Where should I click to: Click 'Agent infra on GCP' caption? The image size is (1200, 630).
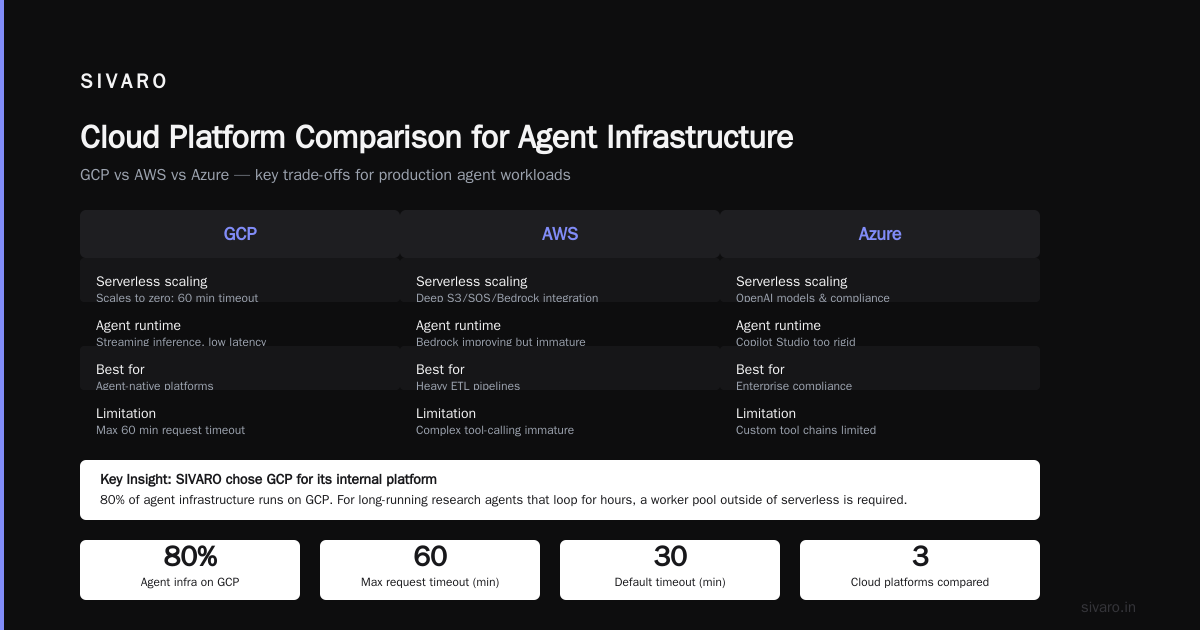(190, 582)
